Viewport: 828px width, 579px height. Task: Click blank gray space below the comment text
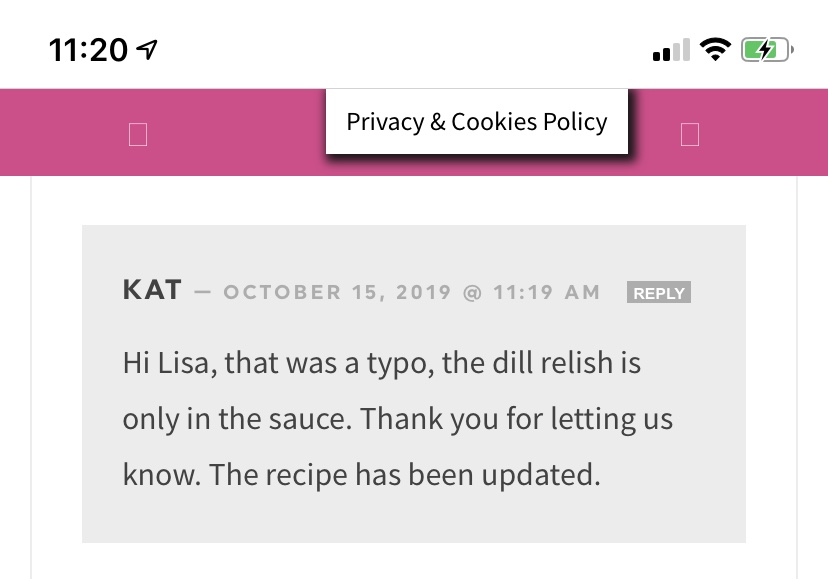point(413,520)
